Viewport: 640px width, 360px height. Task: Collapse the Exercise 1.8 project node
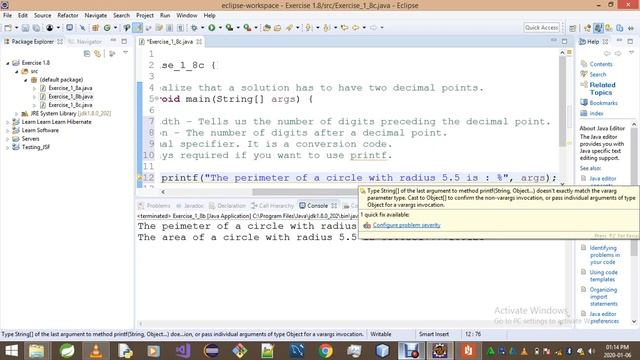pyautogui.click(x=7, y=63)
